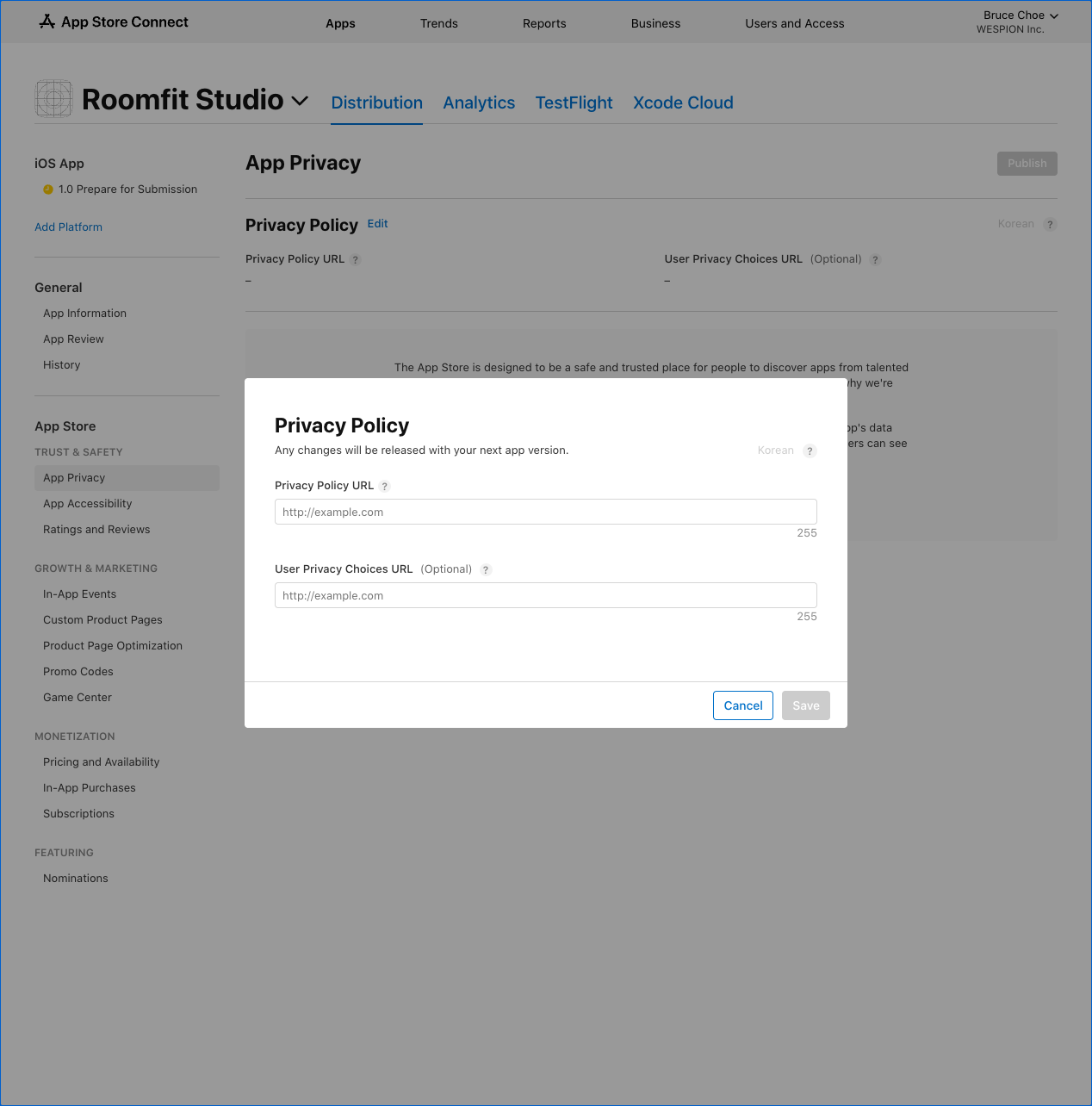Switch to the TestFlight tab
This screenshot has width=1092, height=1106.
pos(574,103)
